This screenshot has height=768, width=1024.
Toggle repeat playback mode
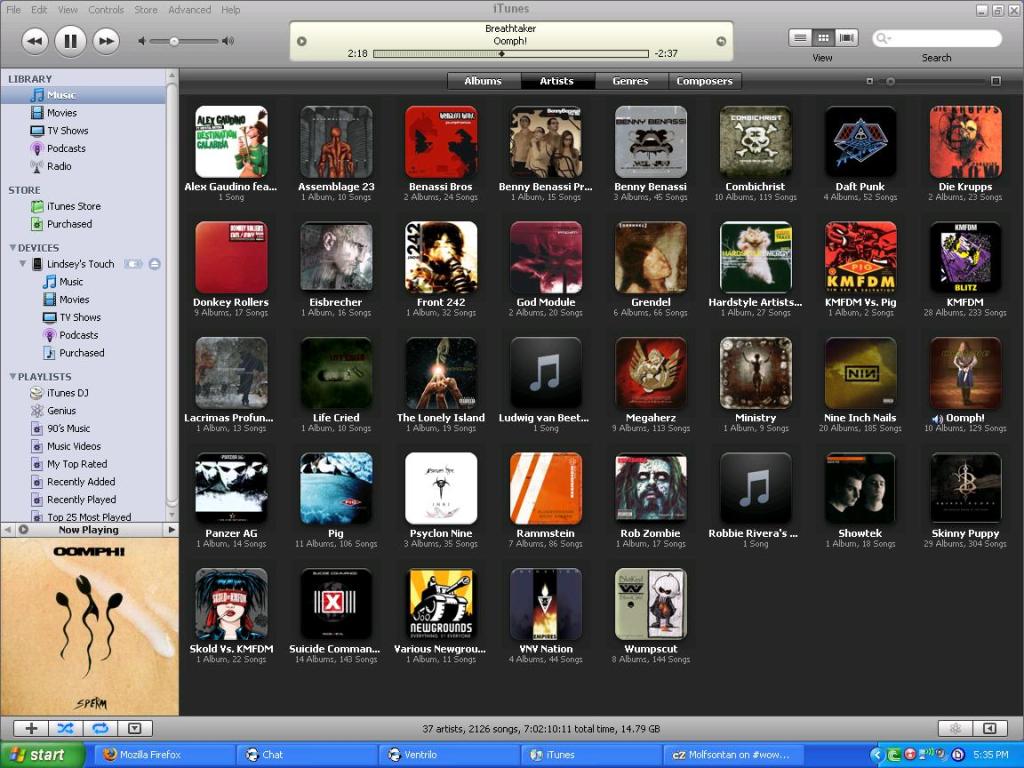pyautogui.click(x=100, y=729)
